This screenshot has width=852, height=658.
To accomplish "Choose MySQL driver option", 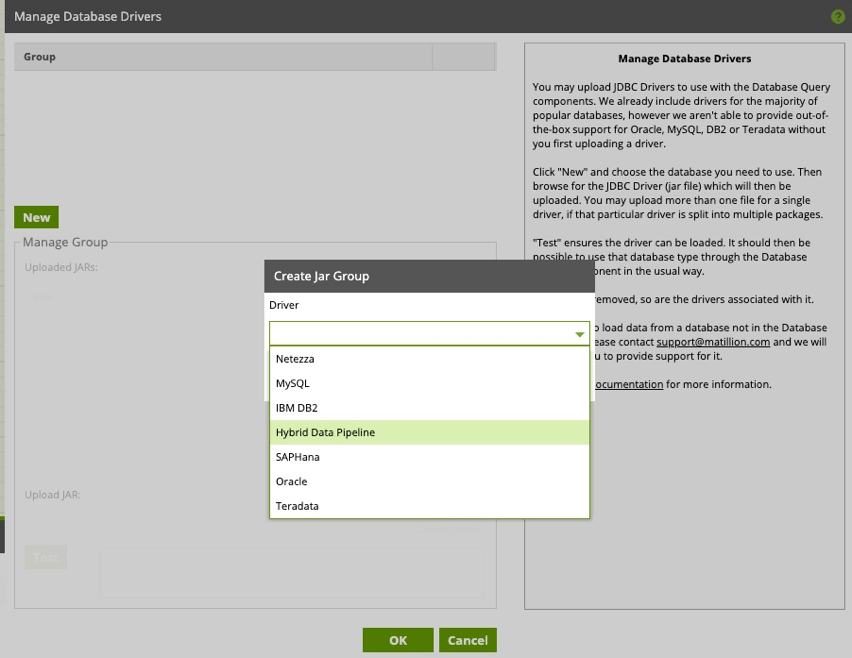I will 429,384.
